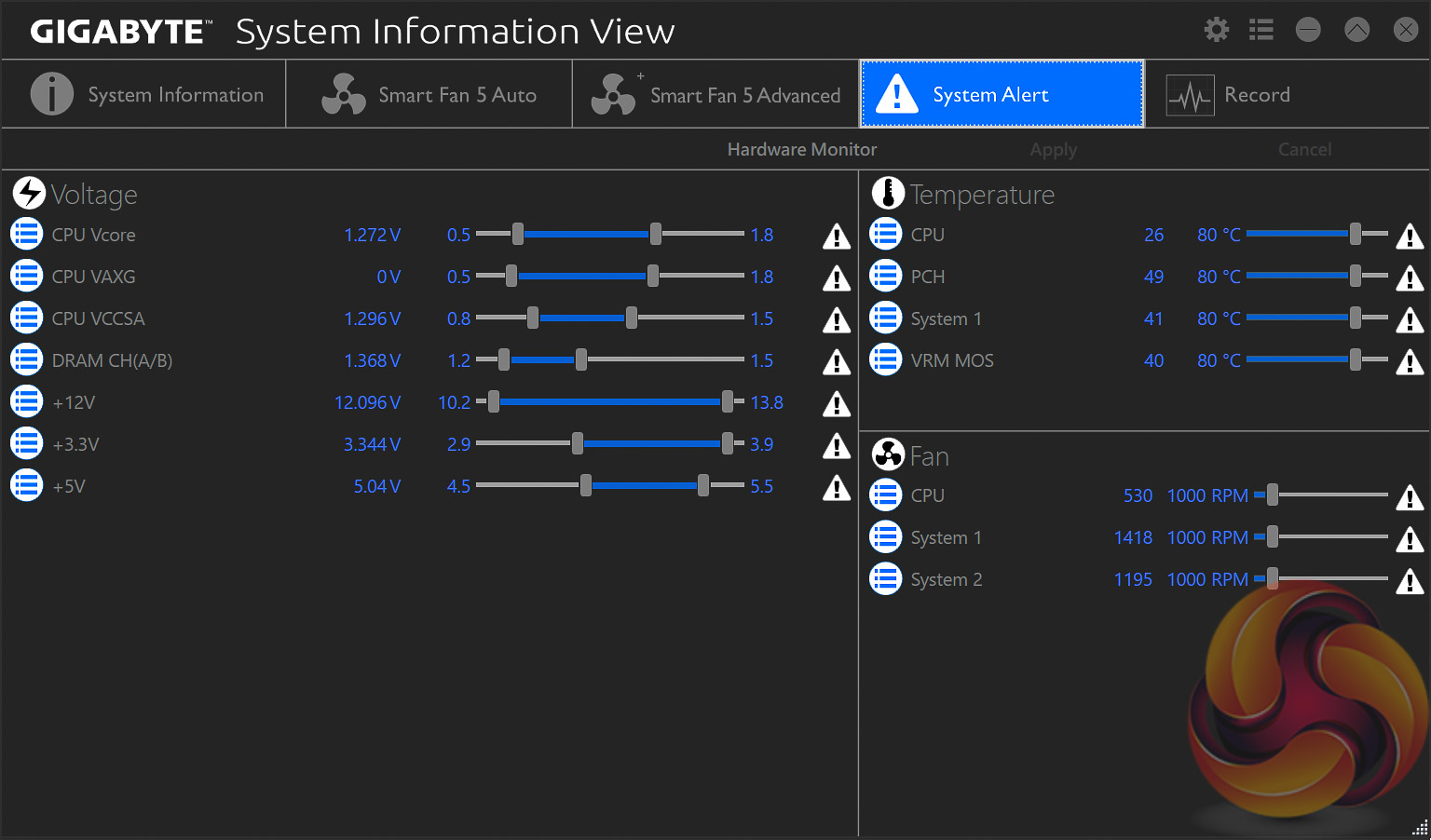Toggle the CPU Vcore monitoring button
The height and width of the screenshot is (840, 1431).
point(27,235)
